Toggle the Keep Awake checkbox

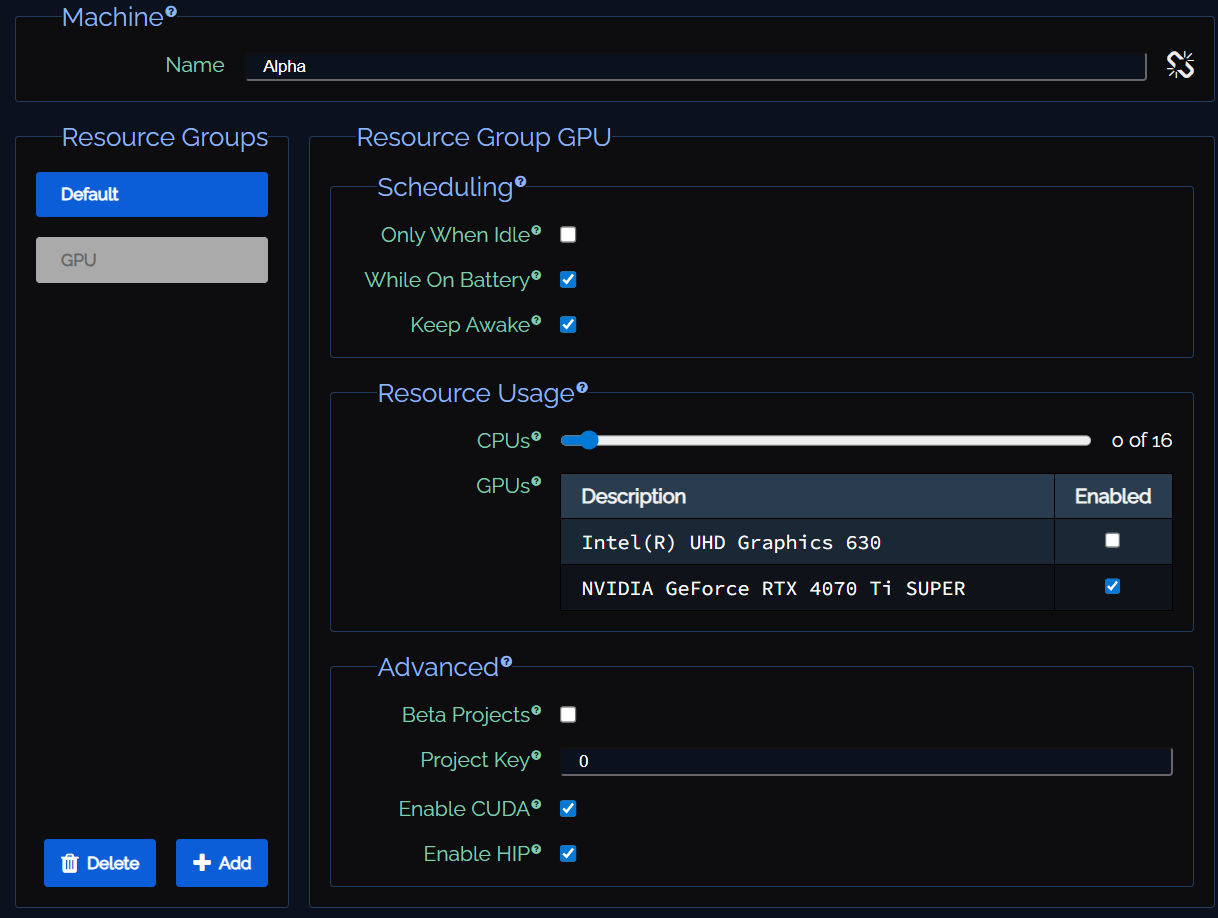click(568, 325)
